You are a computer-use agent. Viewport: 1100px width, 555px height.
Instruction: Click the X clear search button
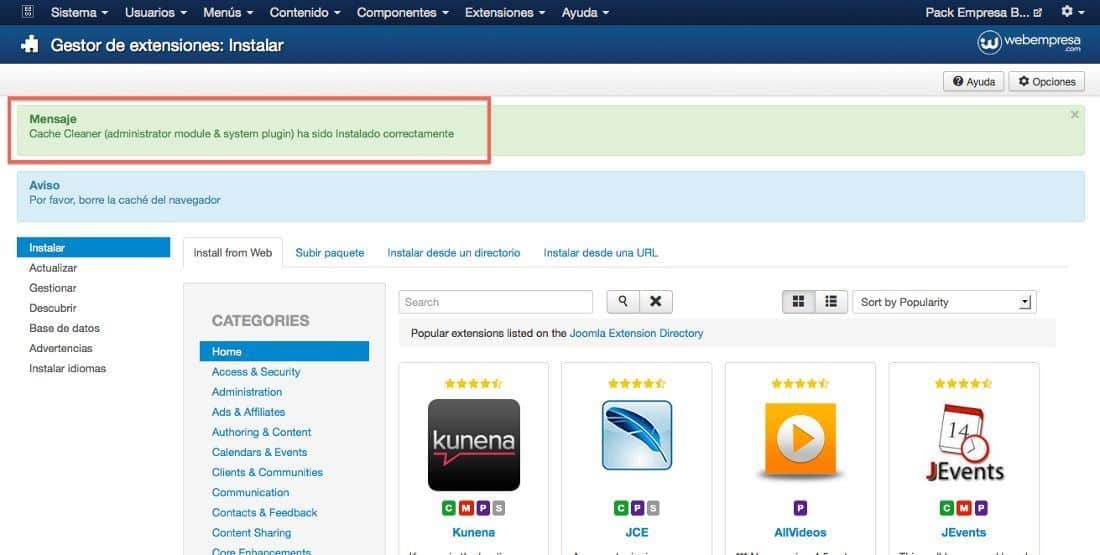pos(656,302)
